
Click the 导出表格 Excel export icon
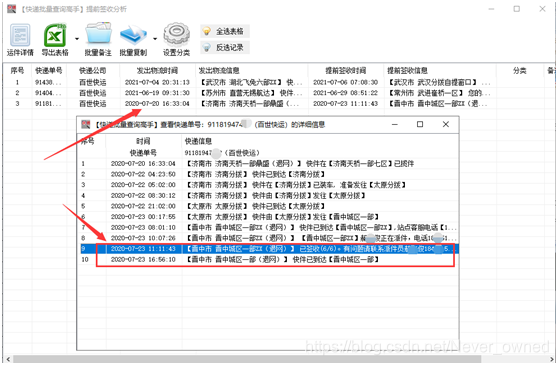pos(55,39)
